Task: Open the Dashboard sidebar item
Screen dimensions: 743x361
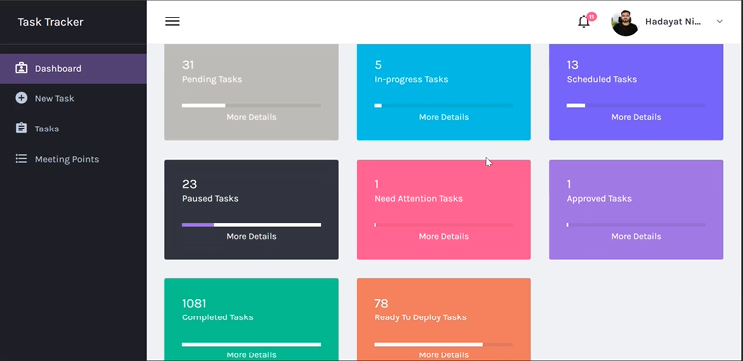Action: [73, 69]
